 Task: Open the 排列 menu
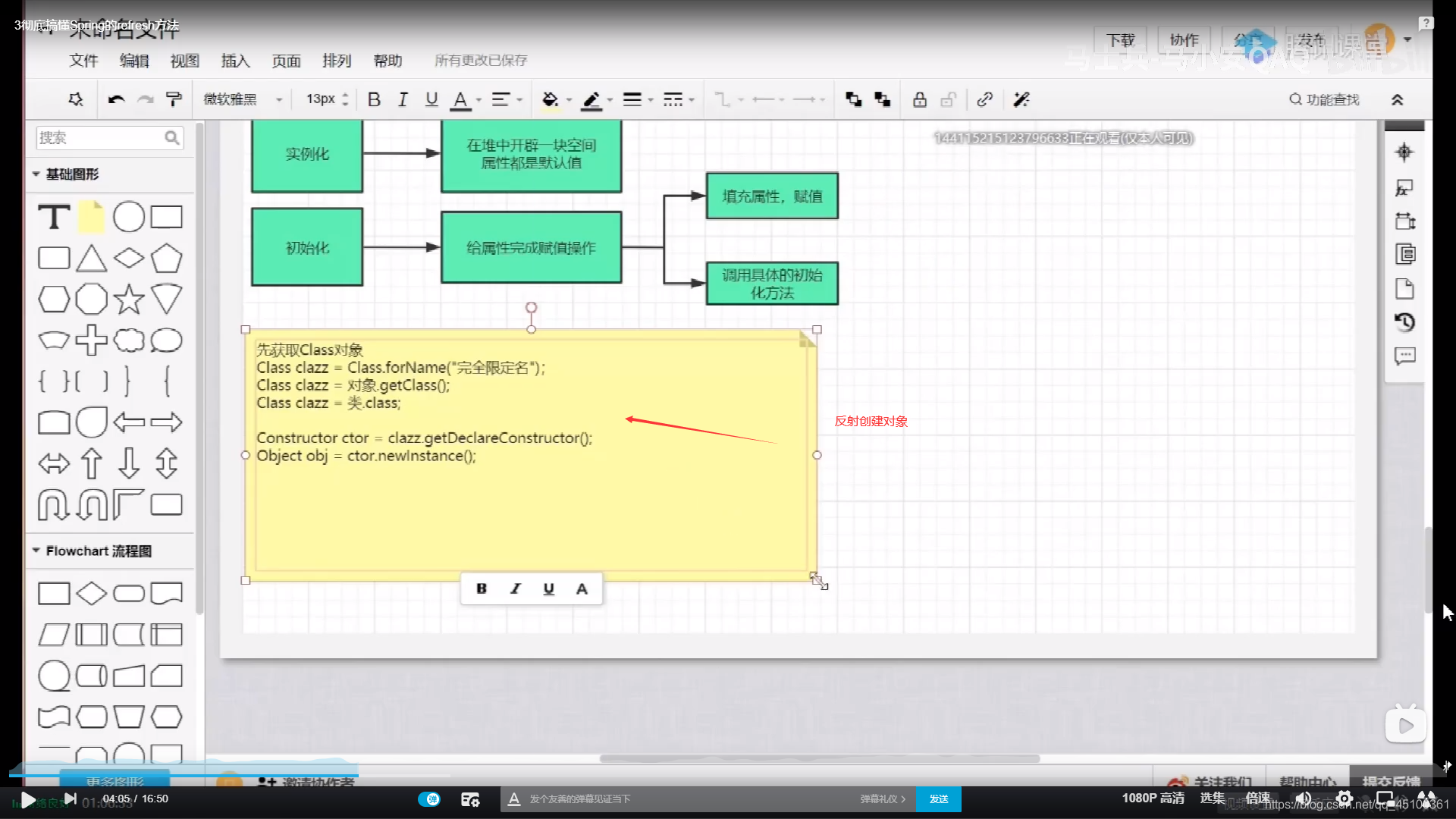coord(337,61)
